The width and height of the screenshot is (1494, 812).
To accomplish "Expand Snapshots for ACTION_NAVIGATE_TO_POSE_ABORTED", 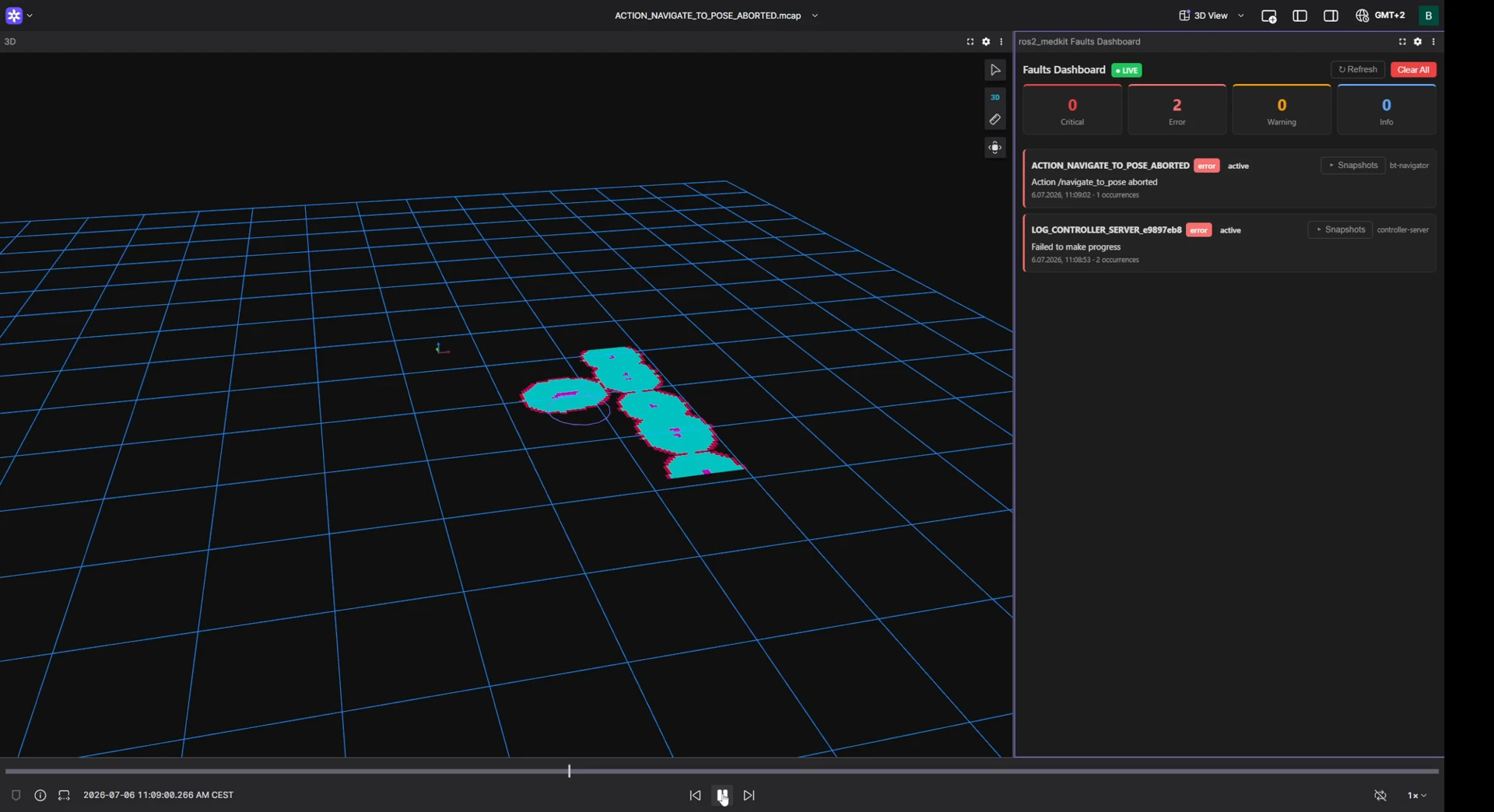I will click(x=1352, y=166).
